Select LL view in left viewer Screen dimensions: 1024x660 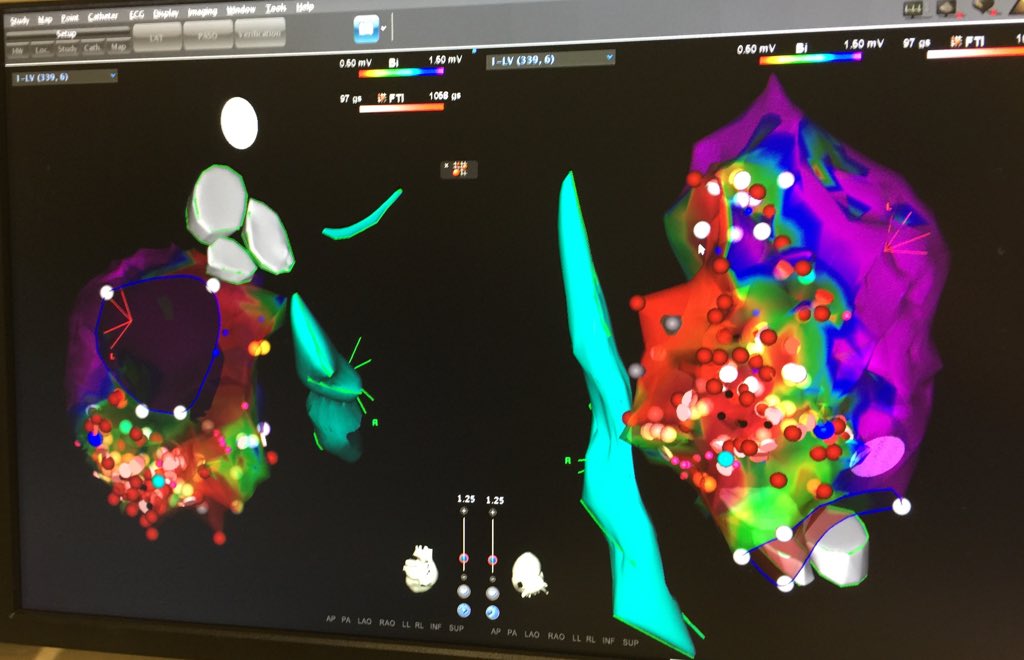tap(406, 624)
